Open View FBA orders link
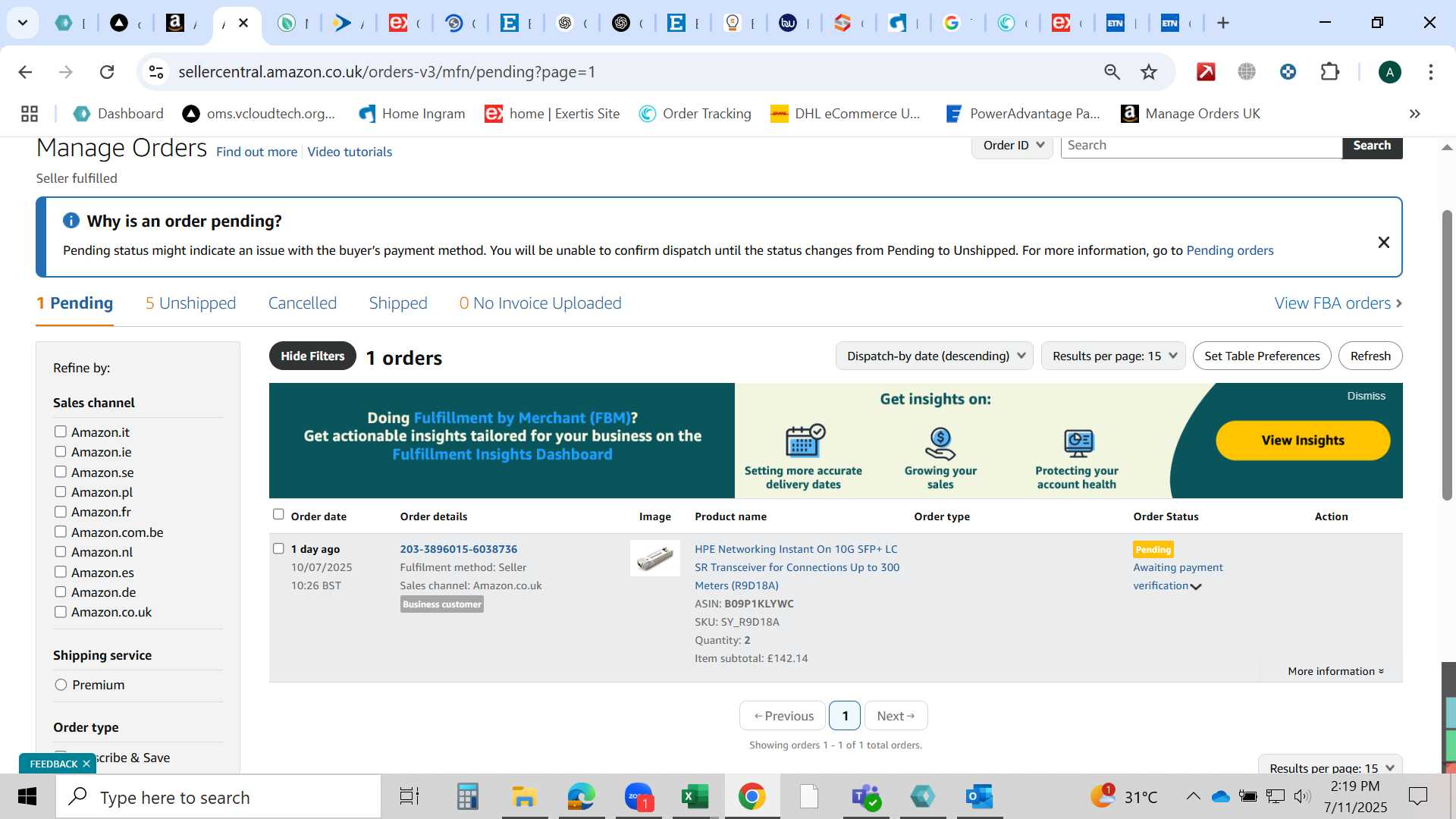The width and height of the screenshot is (1456, 819). pyautogui.click(x=1338, y=303)
